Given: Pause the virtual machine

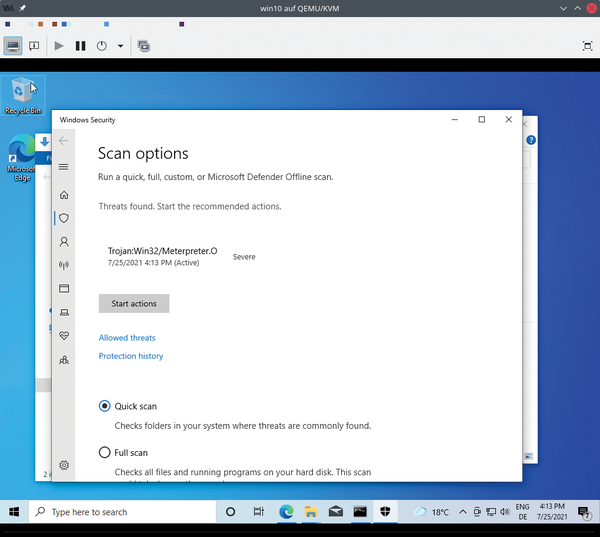Looking at the screenshot, I should coord(80,46).
